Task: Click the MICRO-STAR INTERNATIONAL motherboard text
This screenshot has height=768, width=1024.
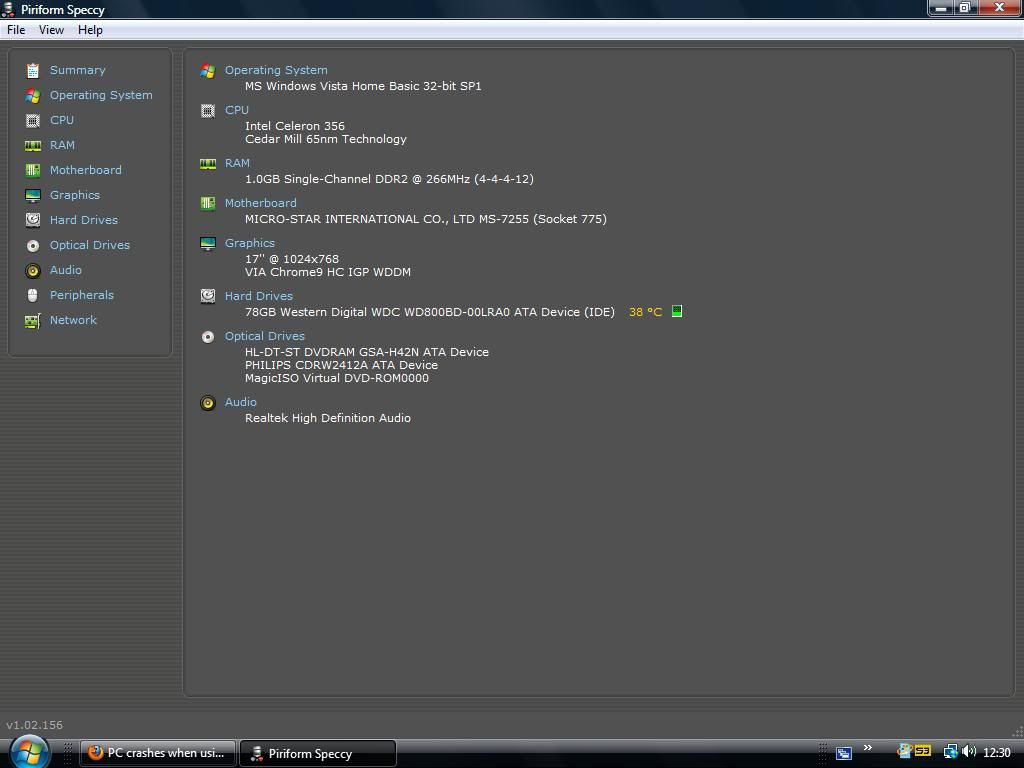Action: tap(426, 219)
